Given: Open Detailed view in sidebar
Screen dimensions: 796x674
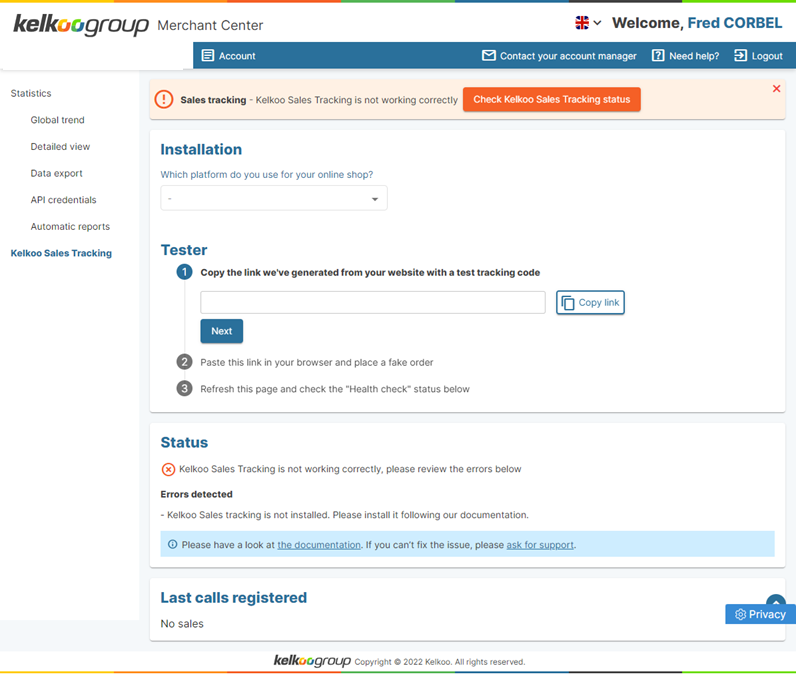Looking at the screenshot, I should pyautogui.click(x=60, y=147).
